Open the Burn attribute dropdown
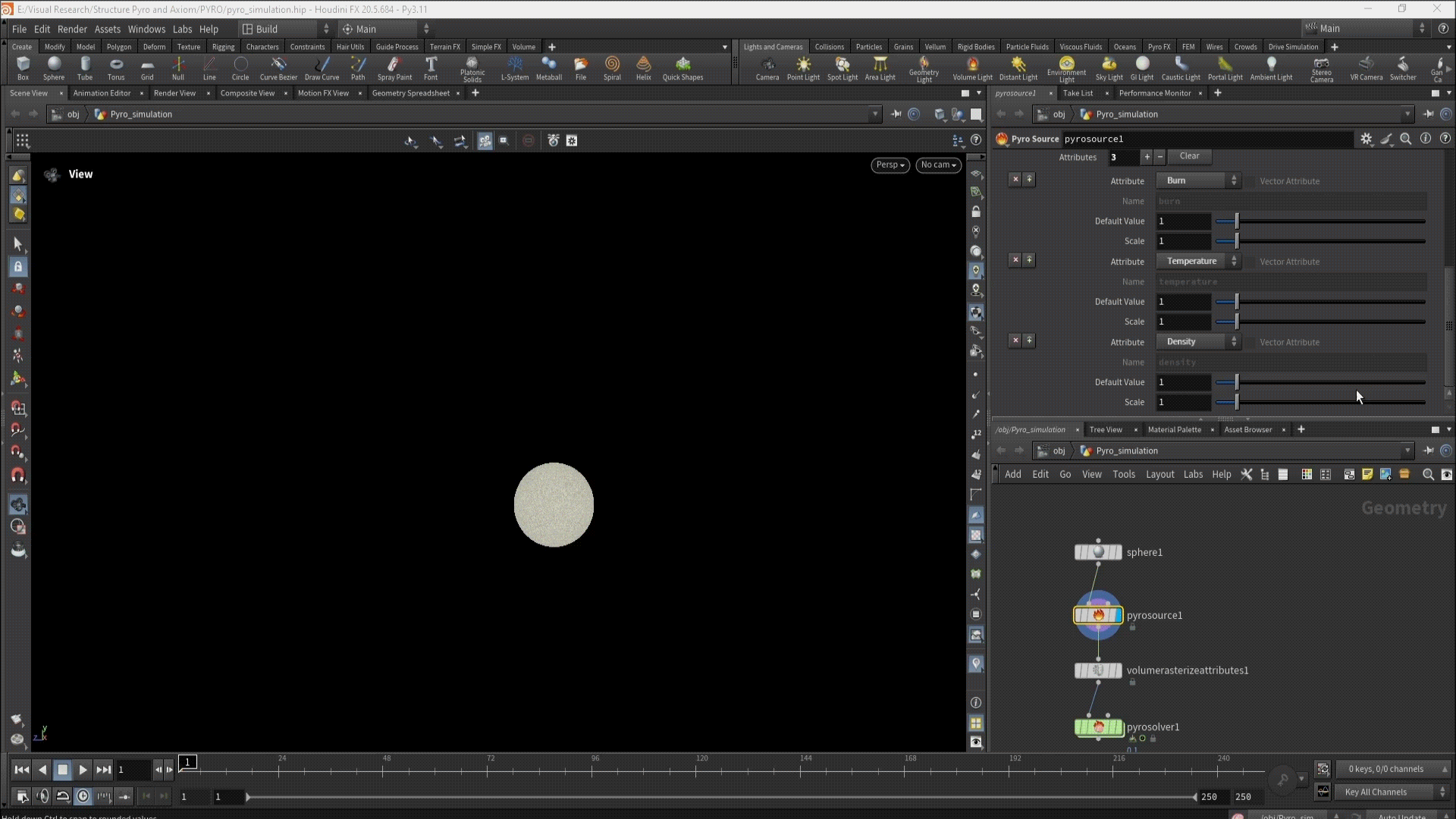This screenshot has width=1456, height=819. [x=1198, y=180]
